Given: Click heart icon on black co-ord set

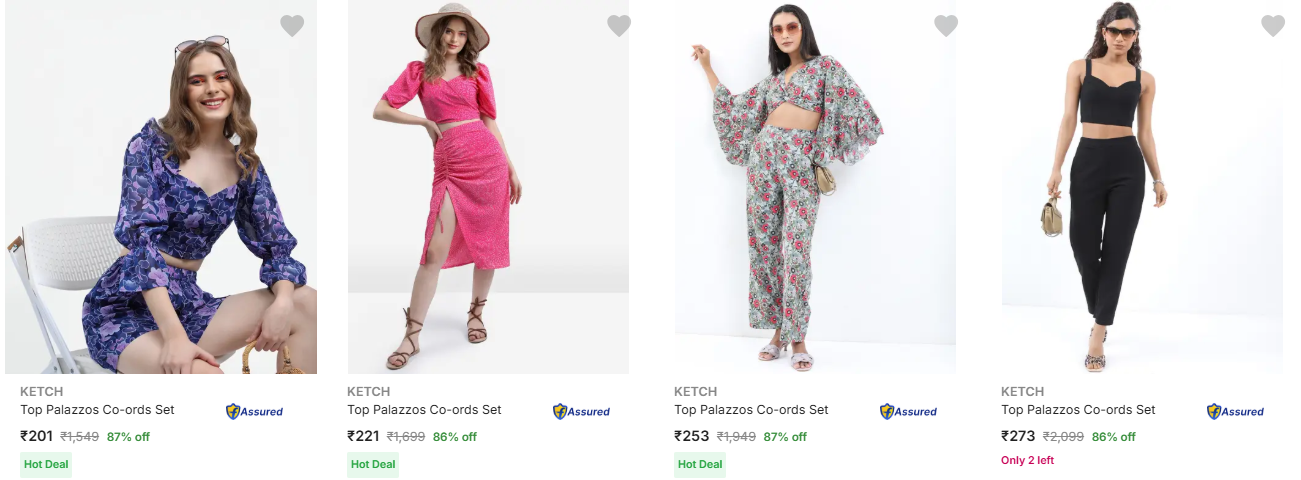Looking at the screenshot, I should [1273, 26].
